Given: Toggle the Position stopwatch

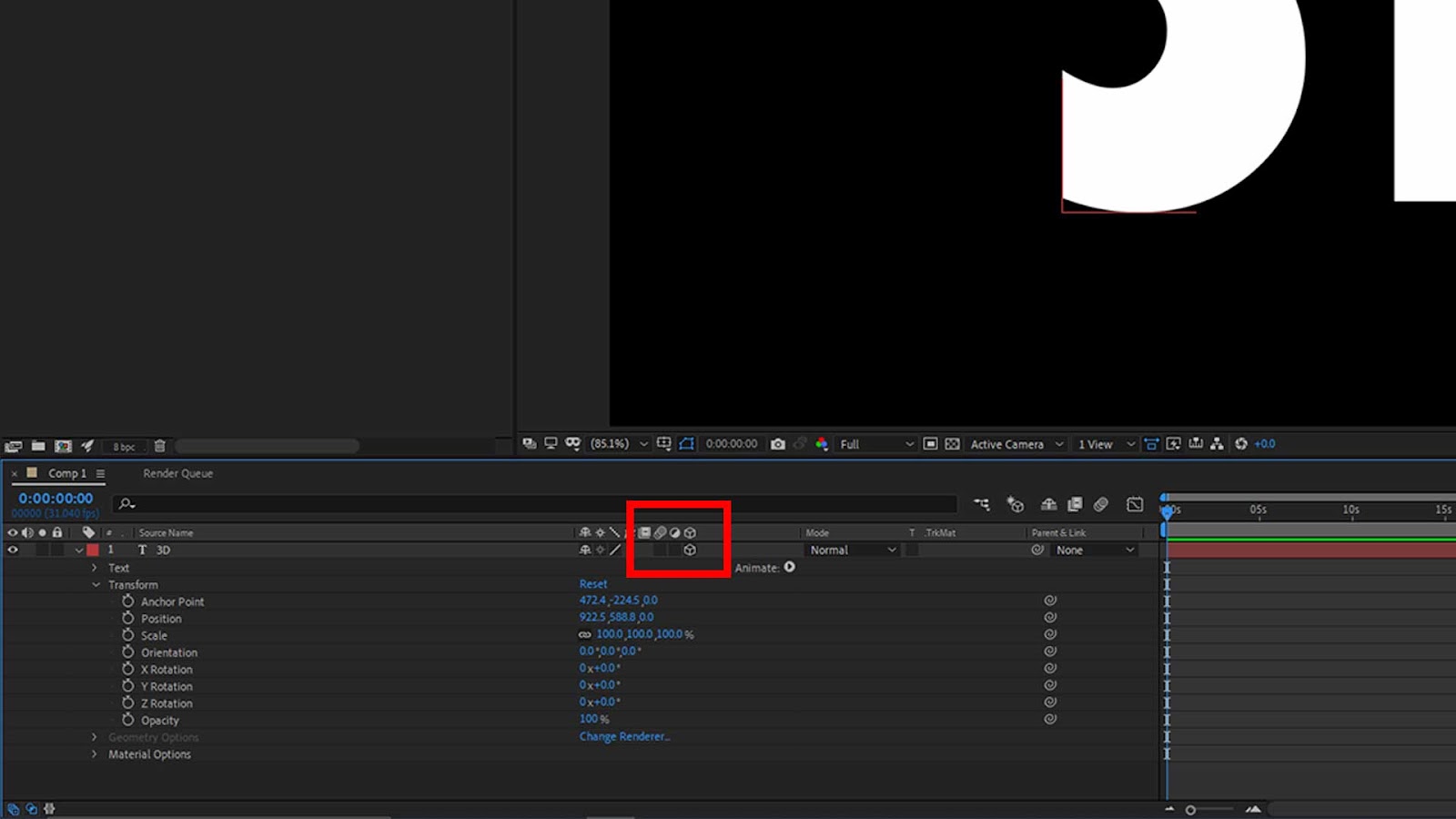Looking at the screenshot, I should 128,618.
